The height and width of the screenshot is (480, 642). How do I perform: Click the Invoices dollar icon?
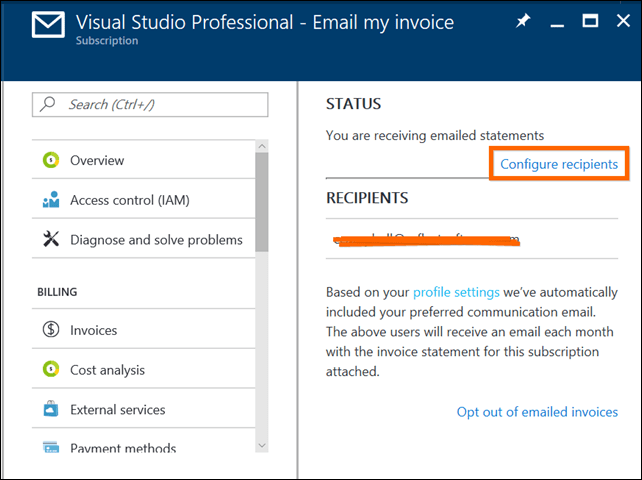[50, 330]
